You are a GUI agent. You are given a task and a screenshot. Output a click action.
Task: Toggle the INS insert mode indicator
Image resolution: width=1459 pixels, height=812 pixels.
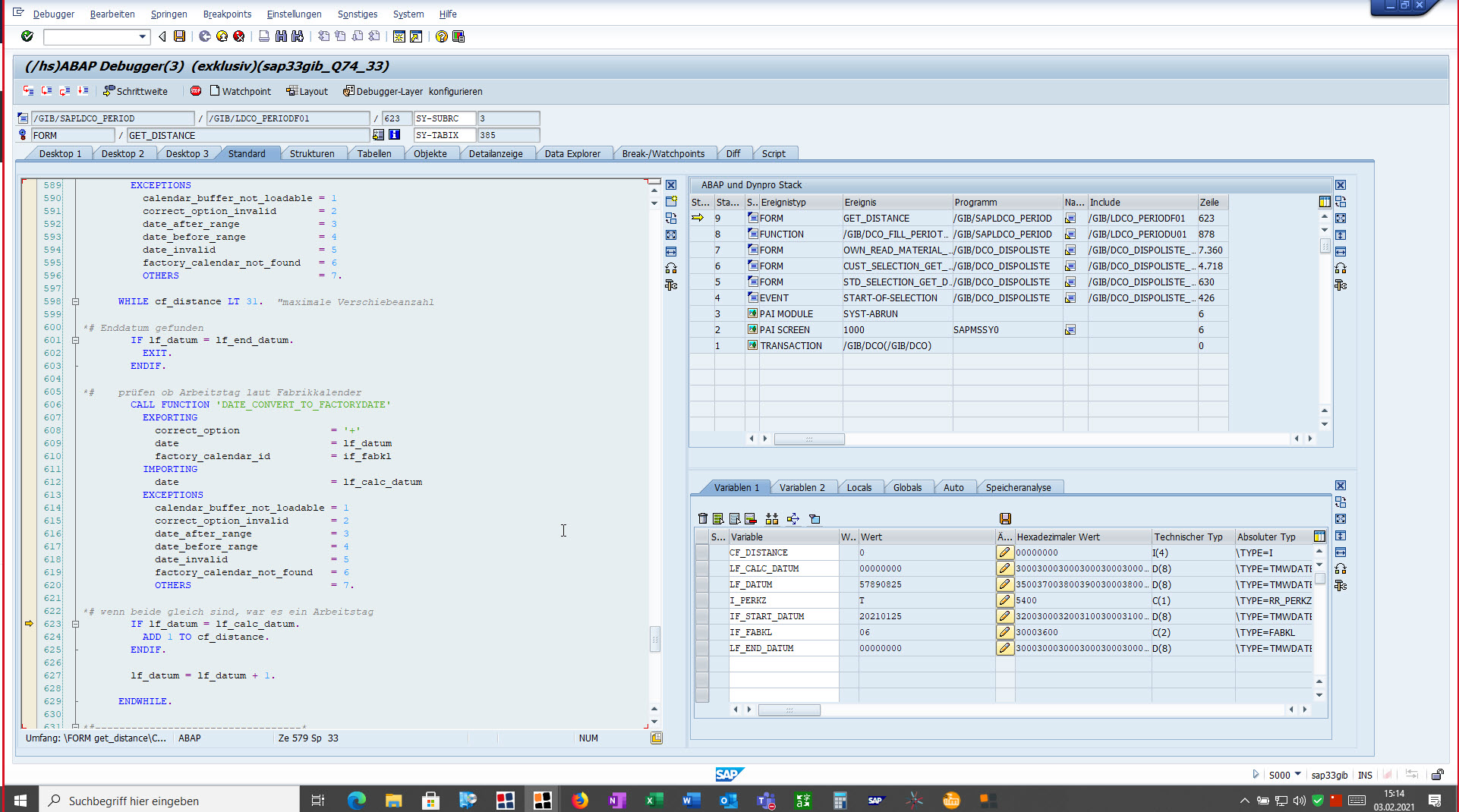click(x=1365, y=775)
